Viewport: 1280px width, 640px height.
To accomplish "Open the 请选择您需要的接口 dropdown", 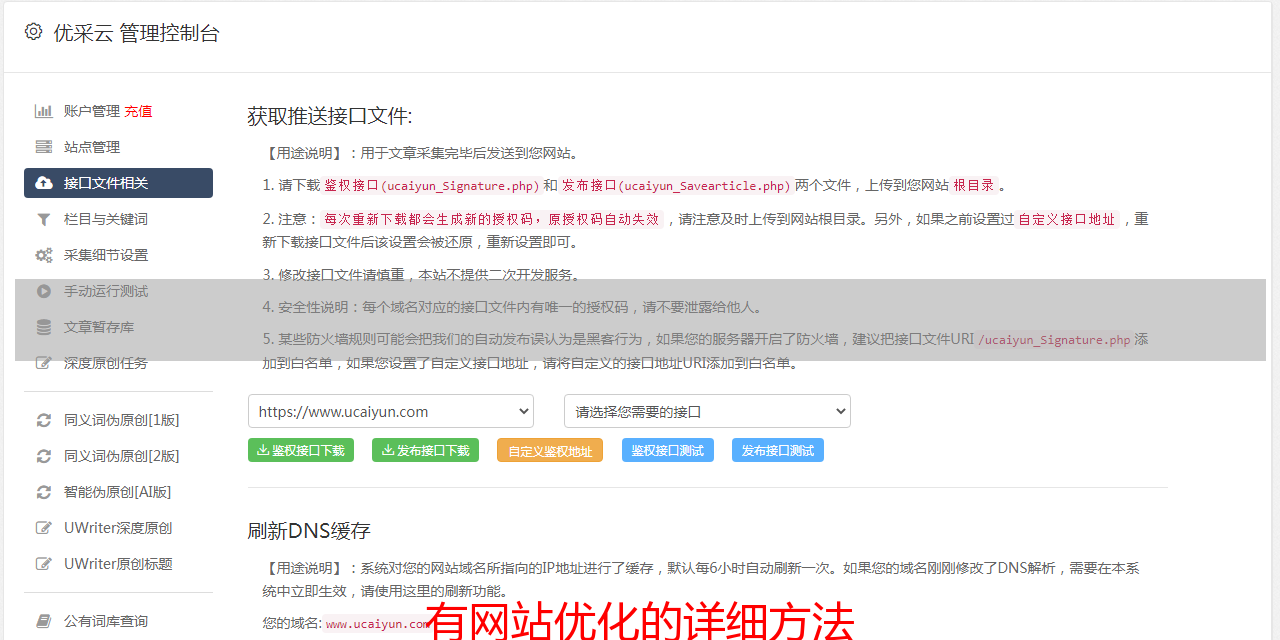I will click(707, 411).
